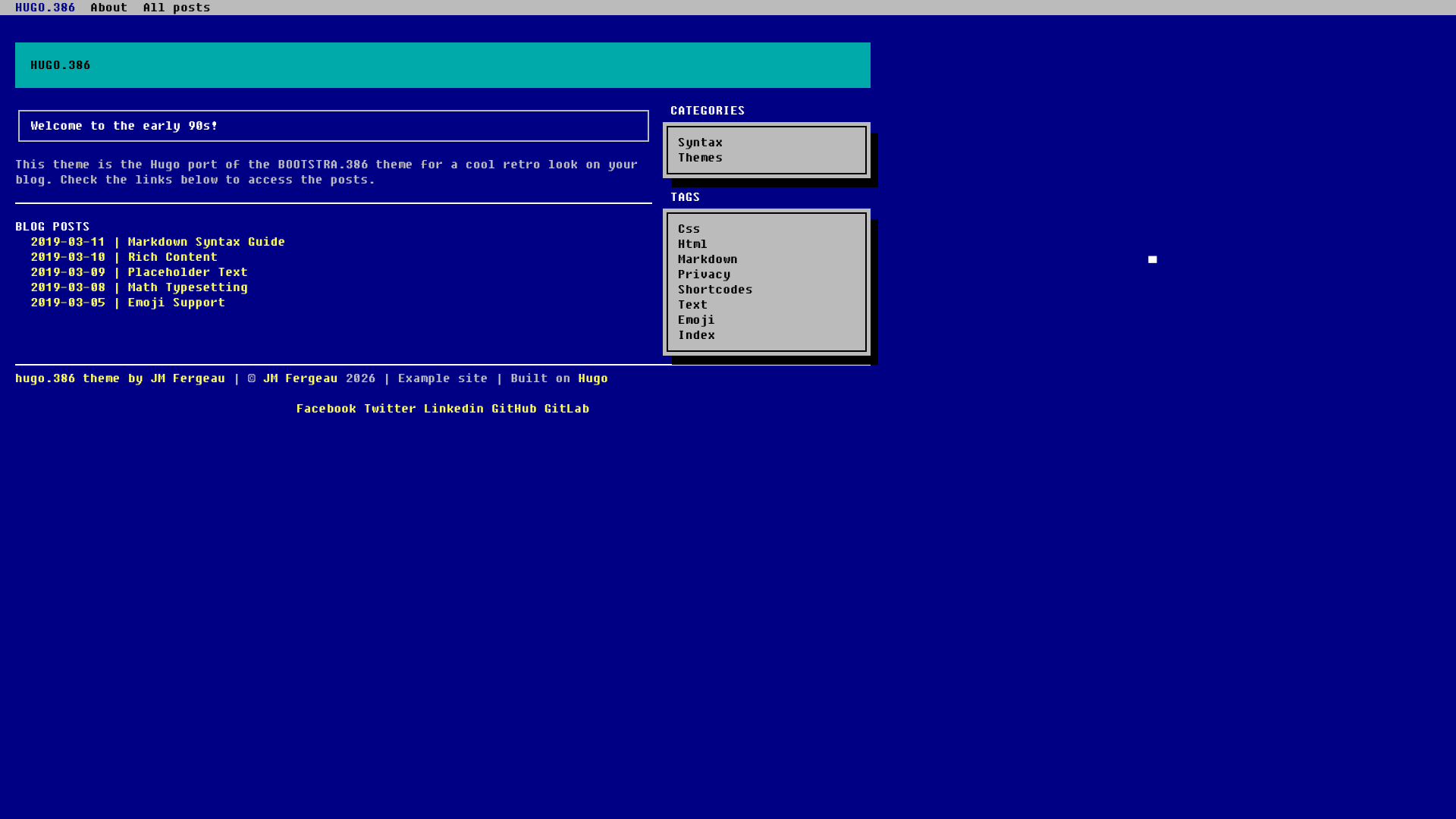Click the TAGS heading
The width and height of the screenshot is (1456, 819).
685,197
